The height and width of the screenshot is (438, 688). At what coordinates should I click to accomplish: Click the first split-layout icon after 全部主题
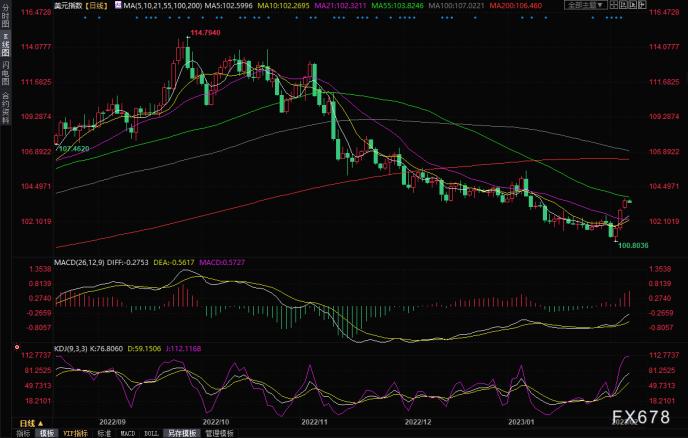coord(614,5)
